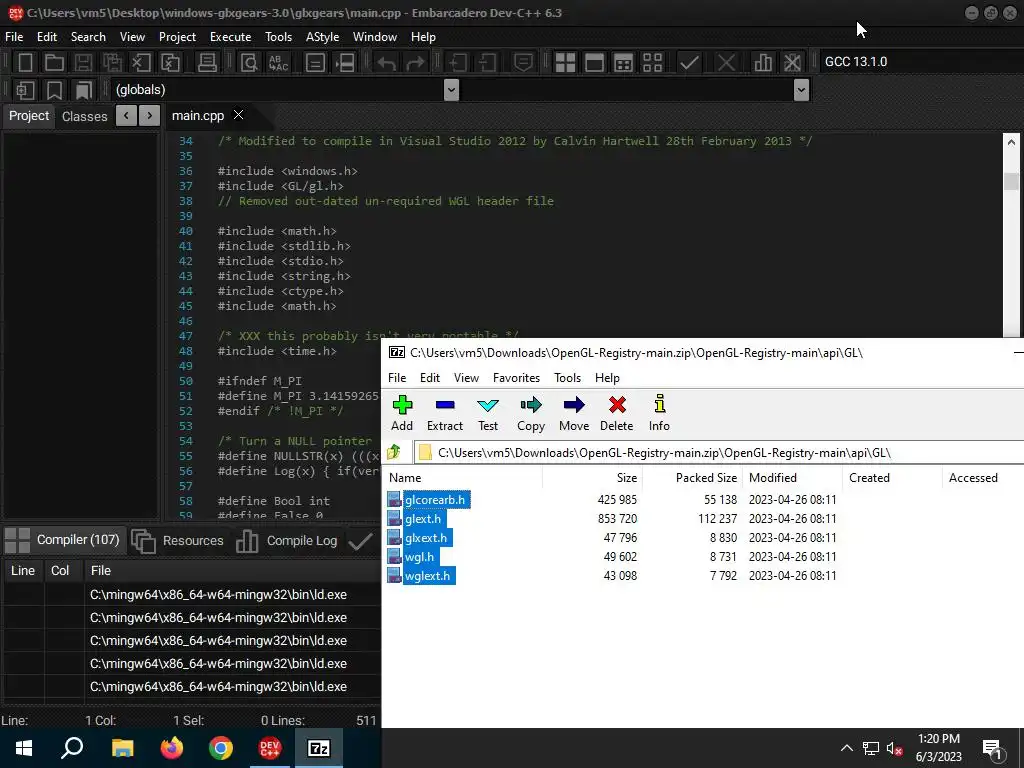Image resolution: width=1024 pixels, height=768 pixels.
Task: Click the Save floppy disk icon
Action: (x=83, y=63)
